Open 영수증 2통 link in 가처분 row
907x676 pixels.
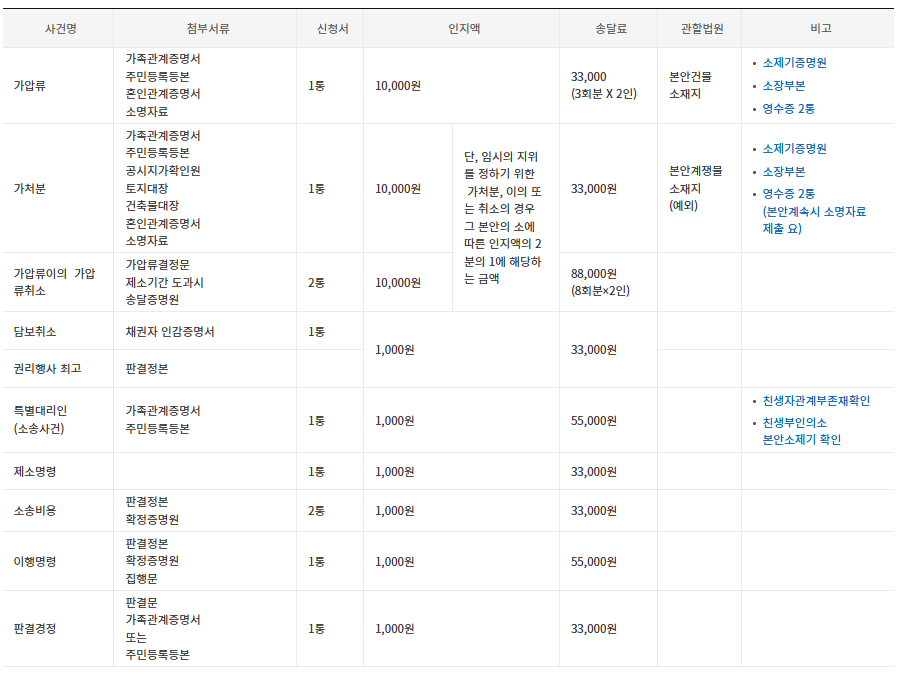(x=788, y=193)
